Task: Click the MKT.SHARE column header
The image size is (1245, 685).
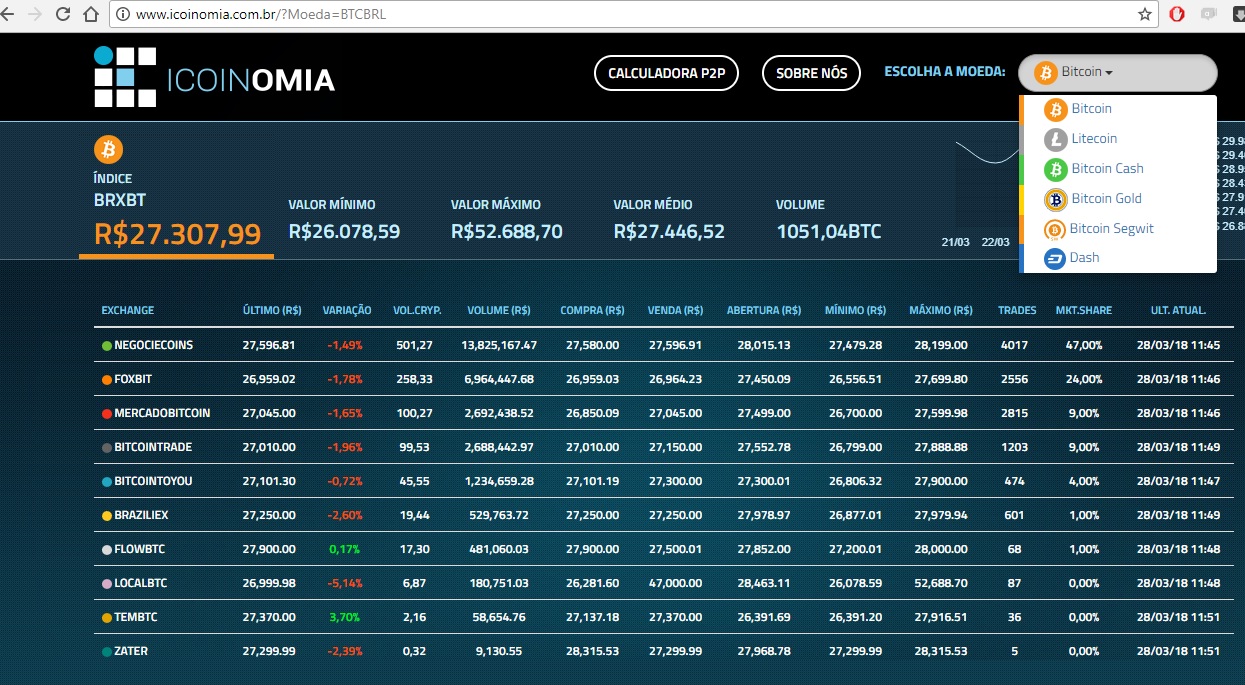Action: [x=1084, y=311]
